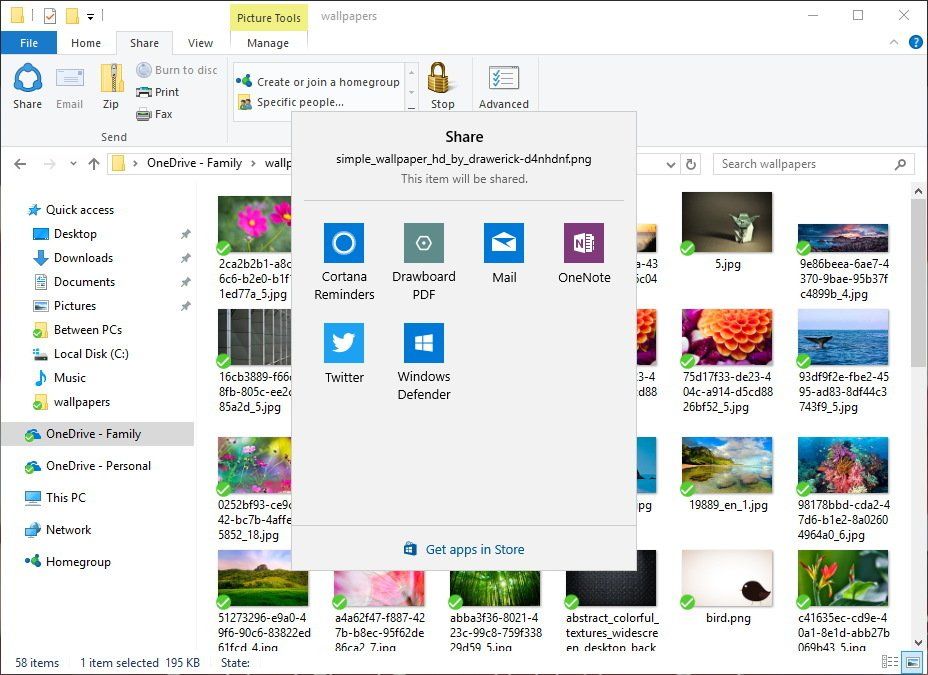Screen dimensions: 928x675
Task: Open the Manage tab under Picture Tools
Action: pyautogui.click(x=268, y=43)
